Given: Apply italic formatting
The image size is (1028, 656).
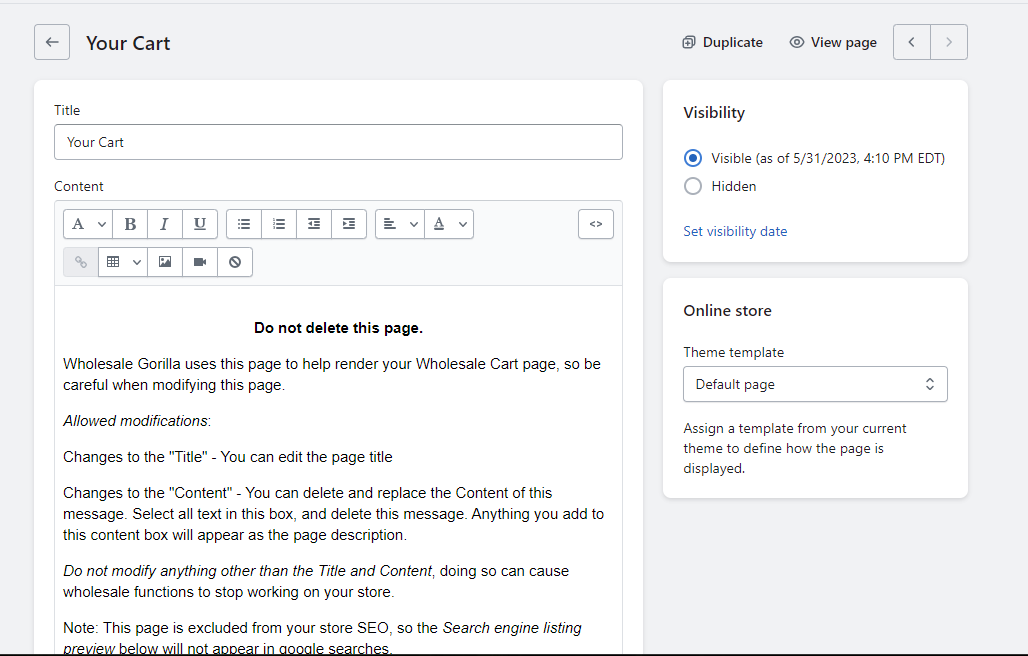Looking at the screenshot, I should point(165,224).
